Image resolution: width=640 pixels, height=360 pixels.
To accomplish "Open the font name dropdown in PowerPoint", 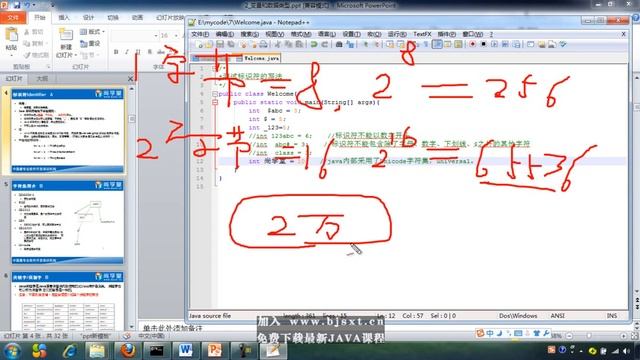I will coord(156,36).
